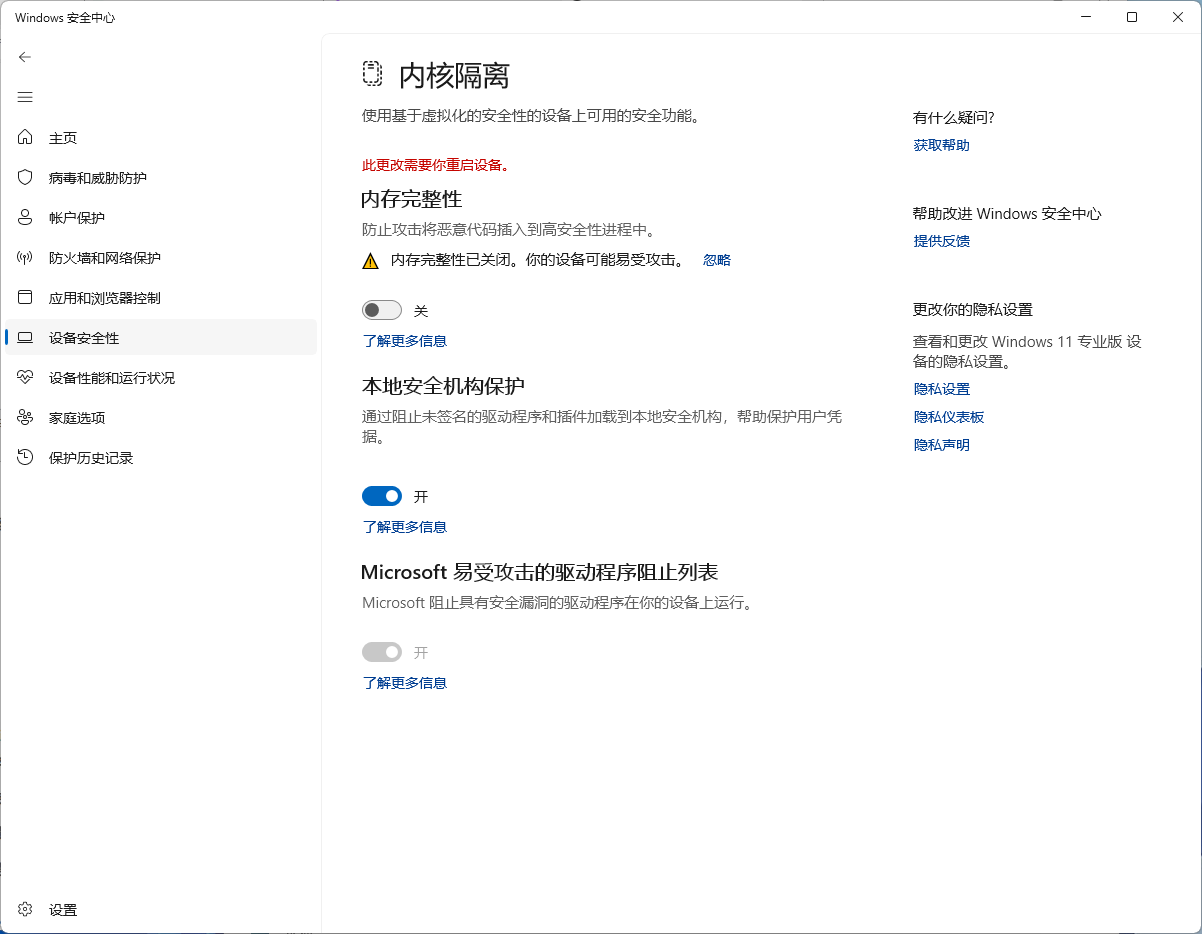Open the hamburger navigation menu

coord(25,97)
